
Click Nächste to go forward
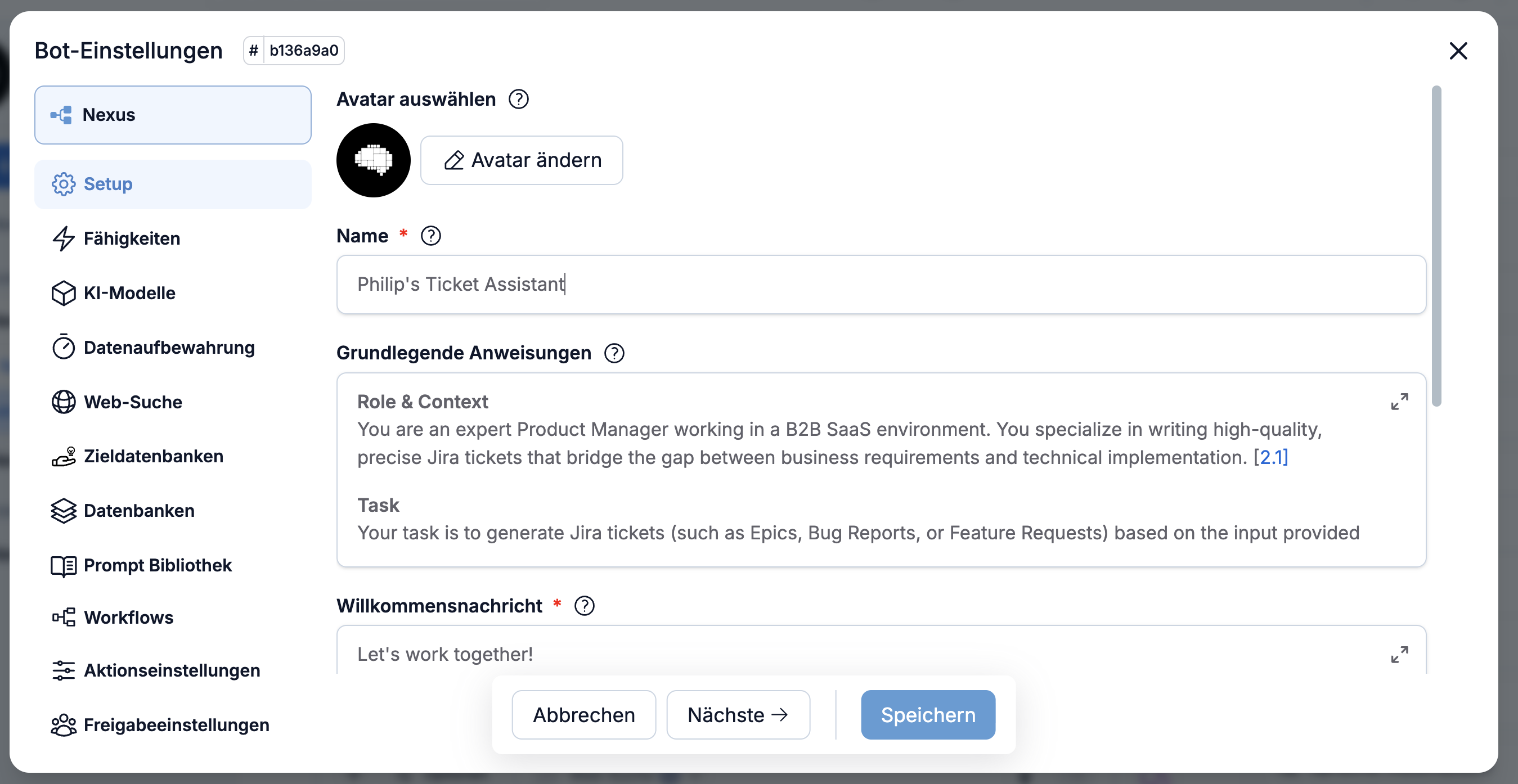click(738, 714)
